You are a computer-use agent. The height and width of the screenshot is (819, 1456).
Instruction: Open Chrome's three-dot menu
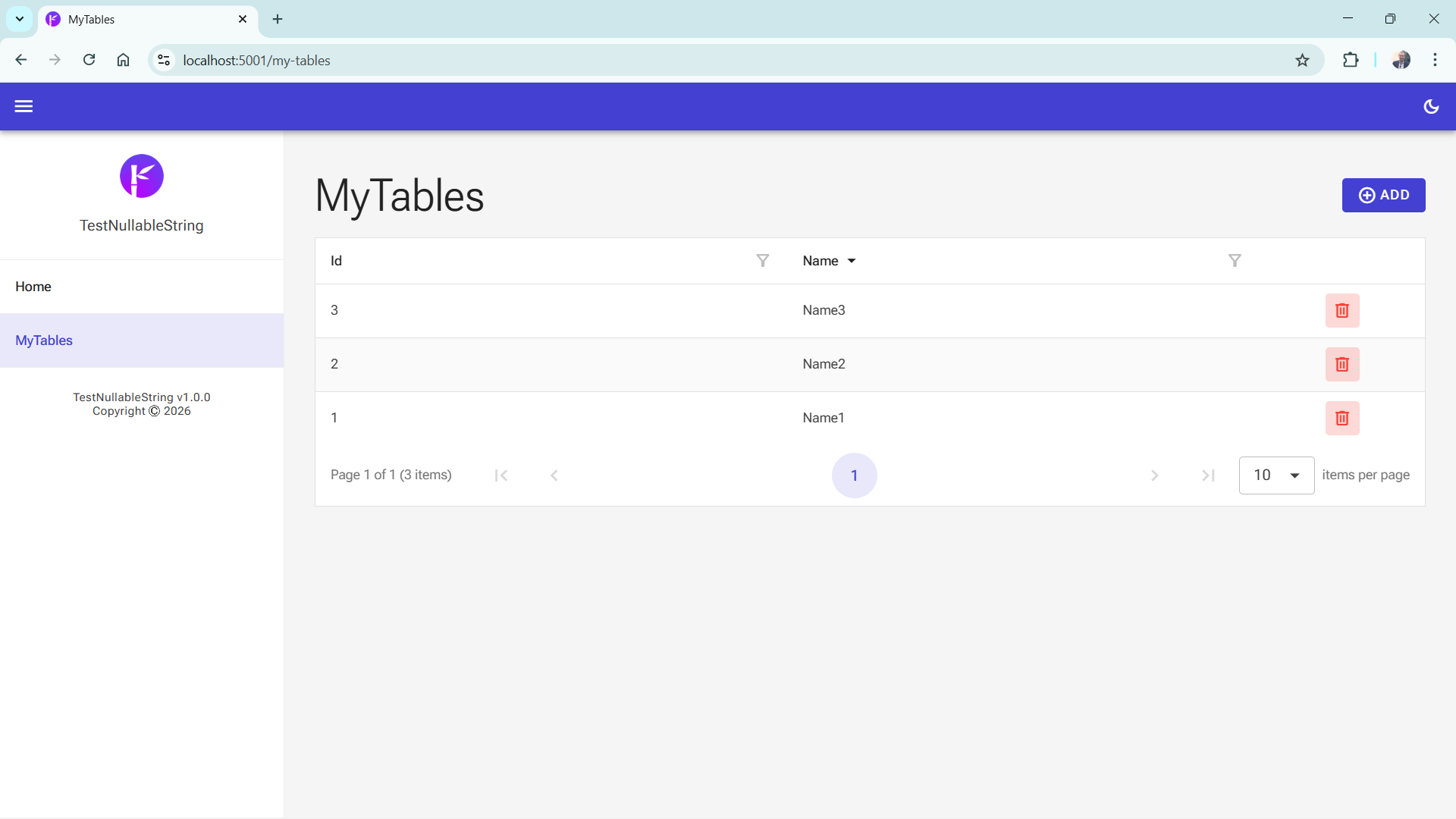1435,60
